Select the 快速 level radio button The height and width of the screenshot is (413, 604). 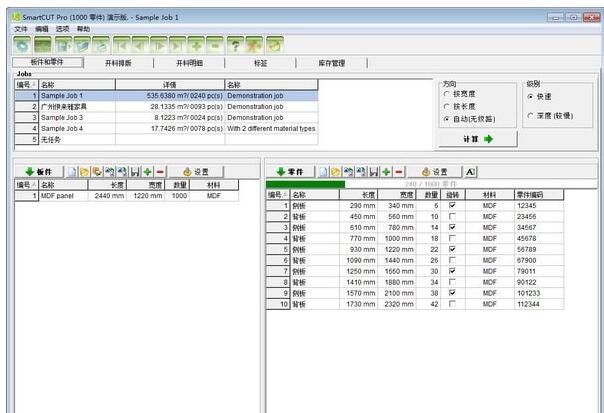coord(531,96)
